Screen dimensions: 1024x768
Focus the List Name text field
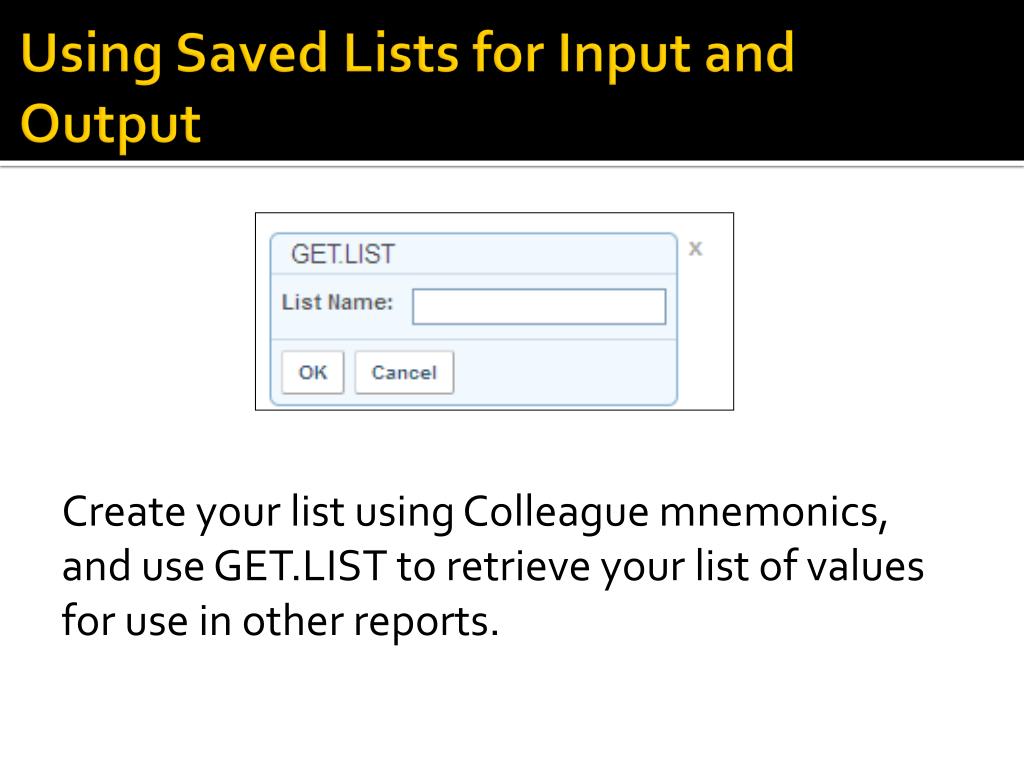click(539, 306)
